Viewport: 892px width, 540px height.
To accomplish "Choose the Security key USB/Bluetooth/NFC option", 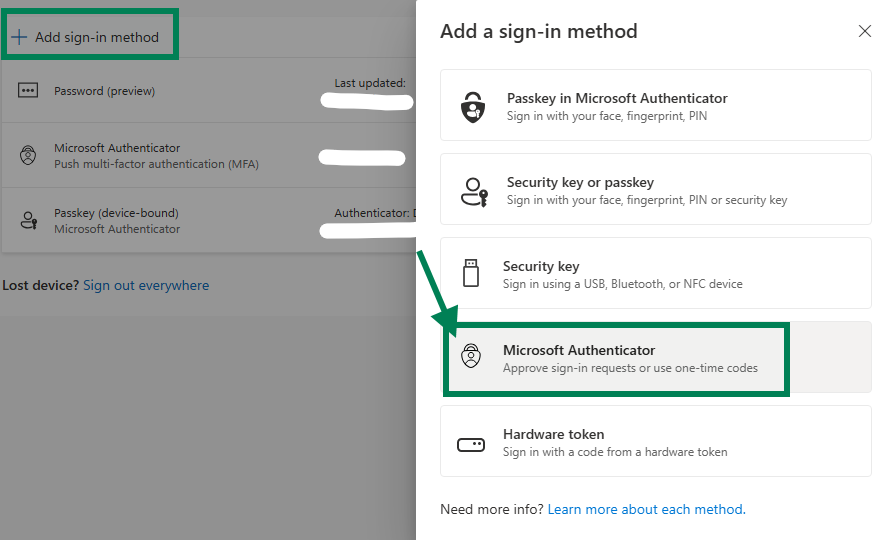I will pos(655,273).
